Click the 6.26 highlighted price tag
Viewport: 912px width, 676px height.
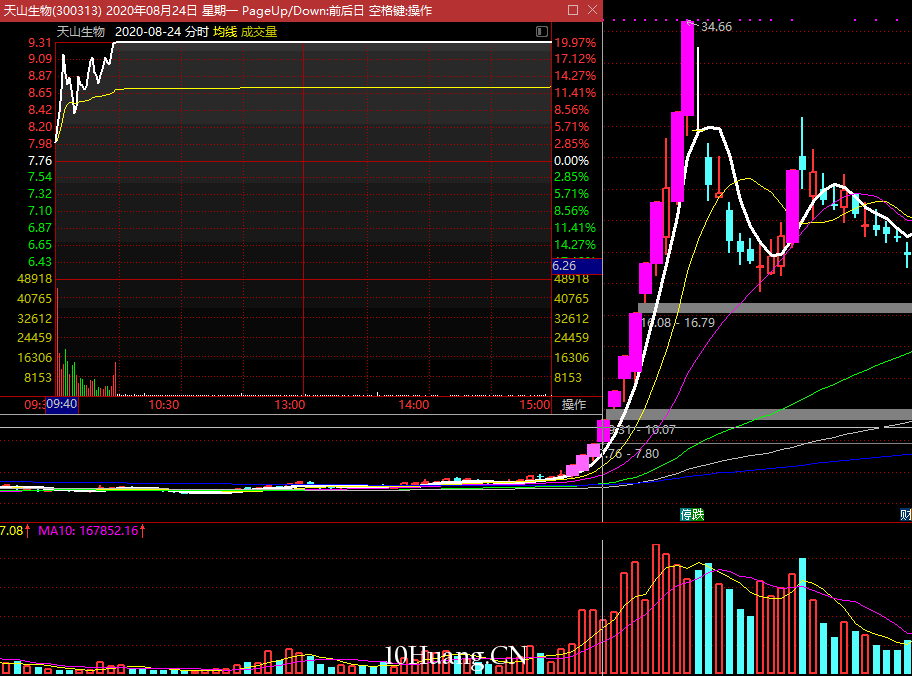(x=564, y=266)
